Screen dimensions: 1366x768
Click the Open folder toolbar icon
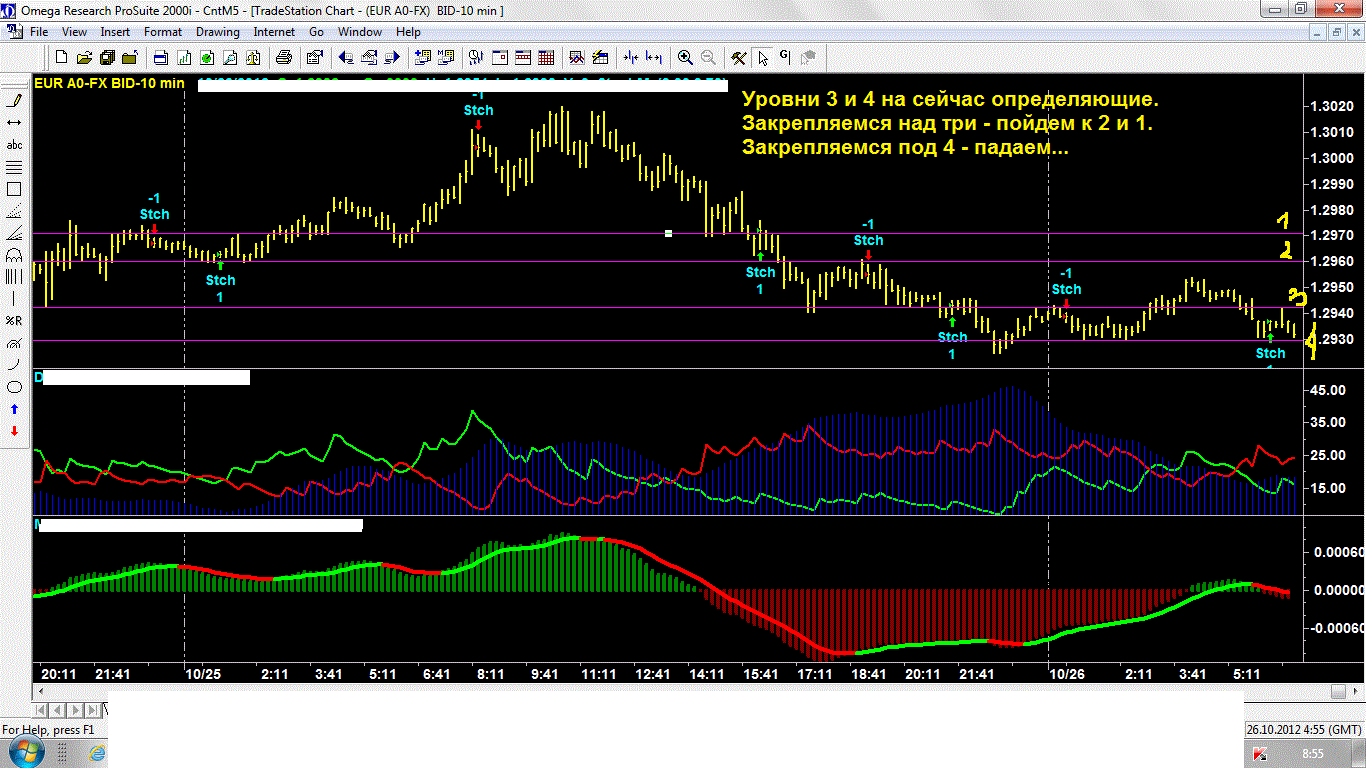[x=84, y=57]
